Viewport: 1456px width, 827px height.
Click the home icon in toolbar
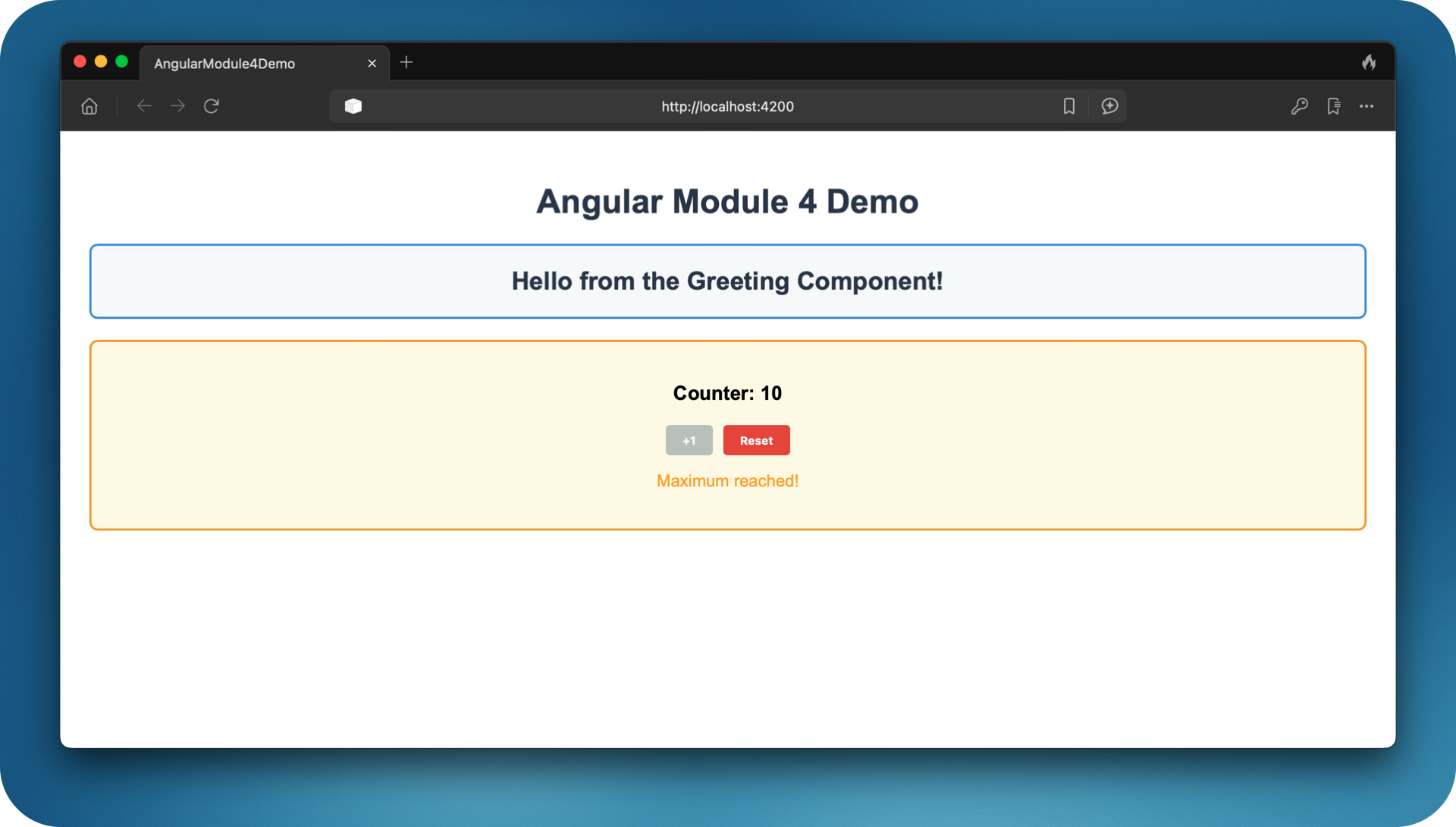coord(89,106)
